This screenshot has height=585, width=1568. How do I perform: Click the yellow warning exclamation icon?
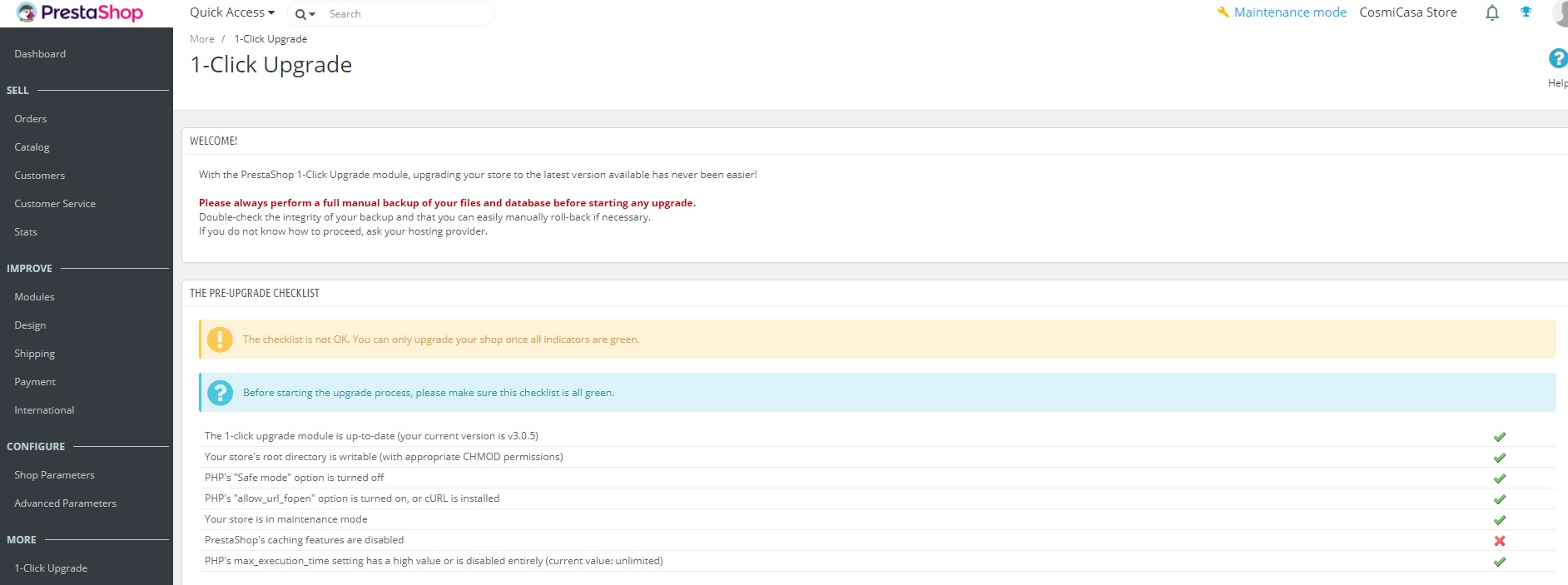(220, 340)
